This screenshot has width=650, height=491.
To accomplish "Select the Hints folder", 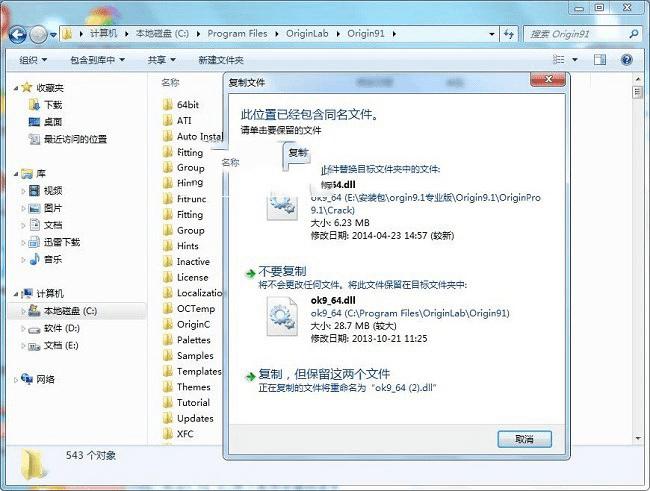I will pos(187,246).
